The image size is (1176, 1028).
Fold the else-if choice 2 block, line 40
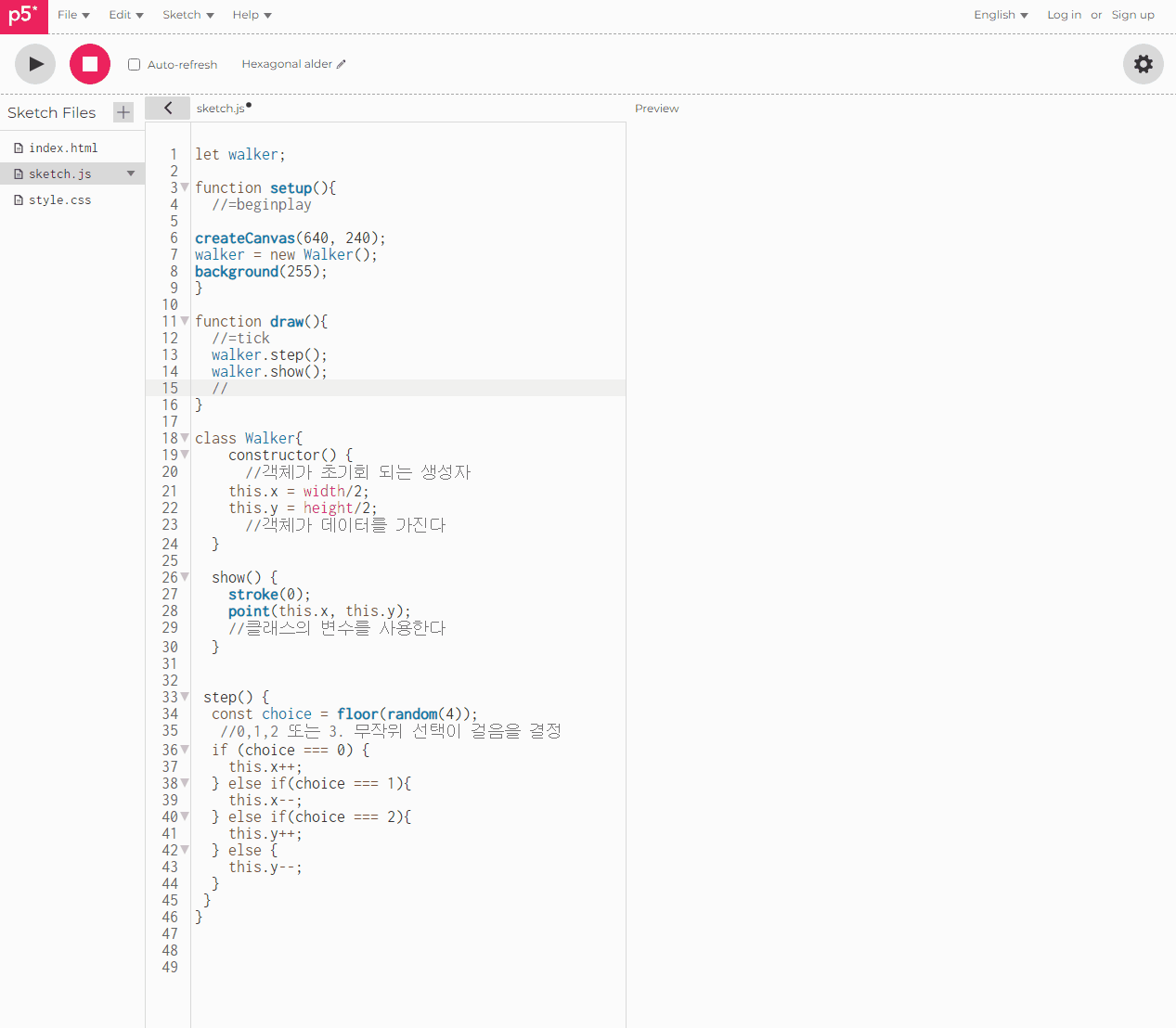click(x=185, y=816)
